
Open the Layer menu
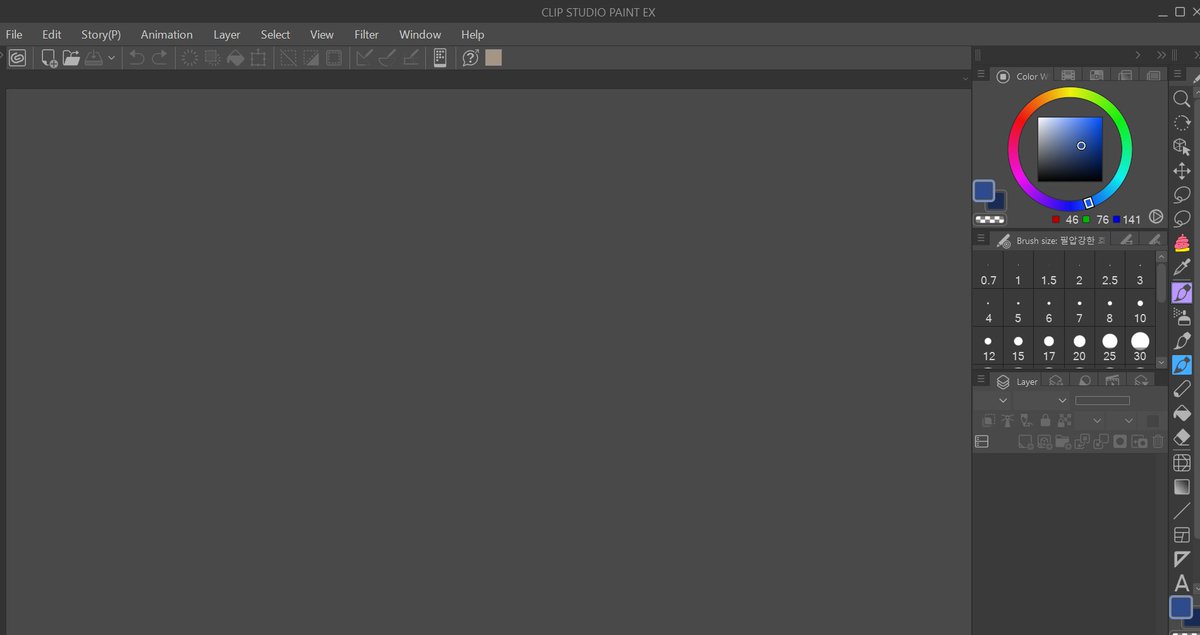click(x=227, y=34)
